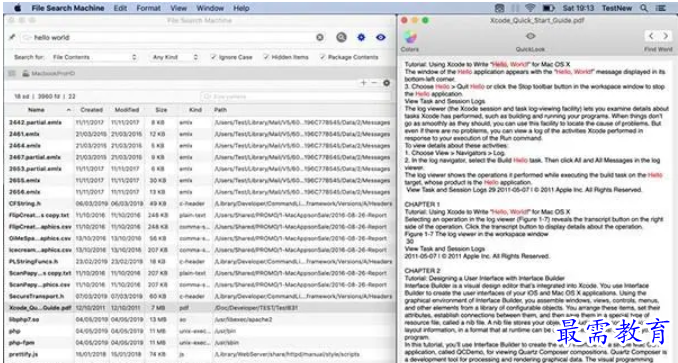The height and width of the screenshot is (363, 678).
Task: Select the 2653.partial.emlx file
Action: click(35, 169)
